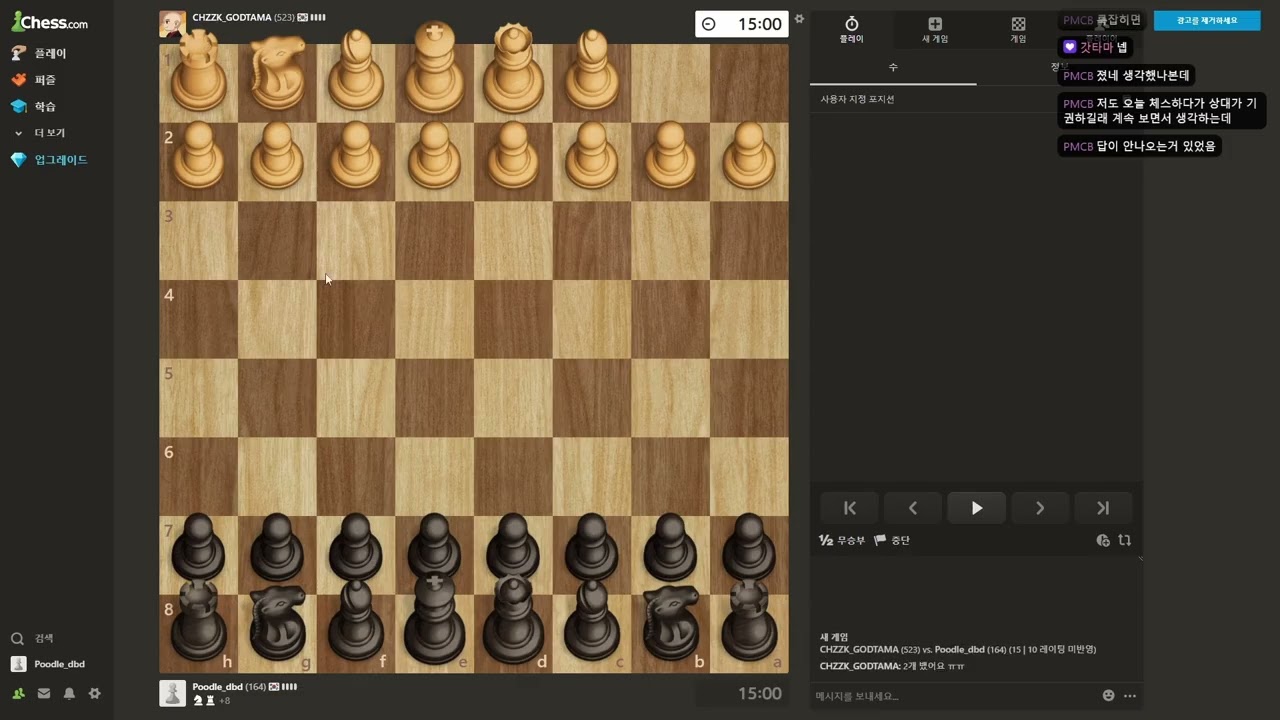1280x720 pixels.
Task: Step forward one move
Action: (1039, 508)
